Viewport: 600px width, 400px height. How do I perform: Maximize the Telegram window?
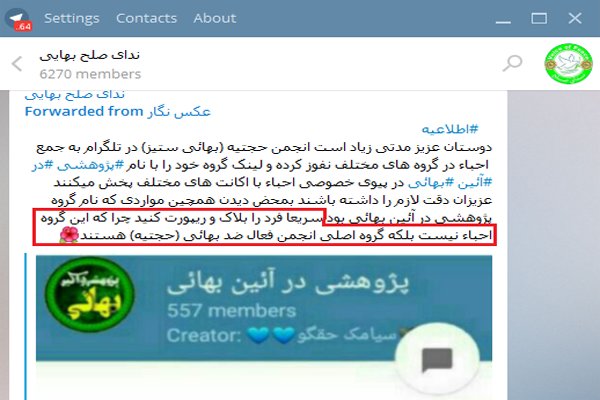coord(539,18)
